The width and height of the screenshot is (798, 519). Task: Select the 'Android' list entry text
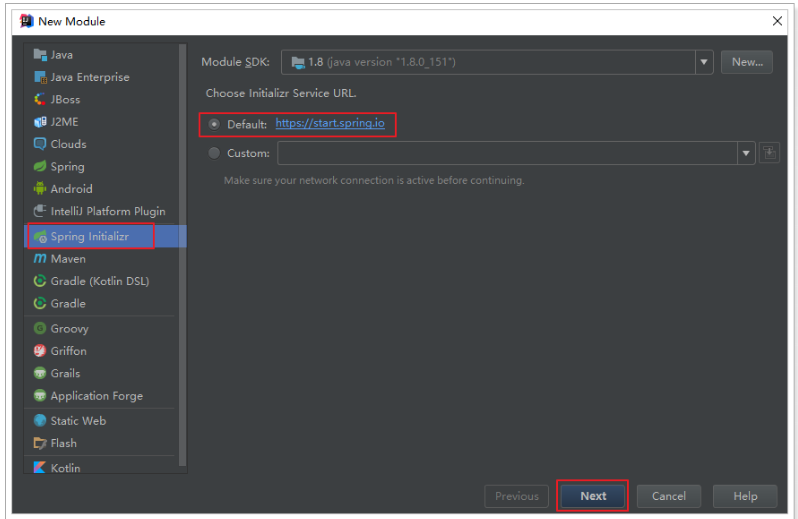pos(72,189)
